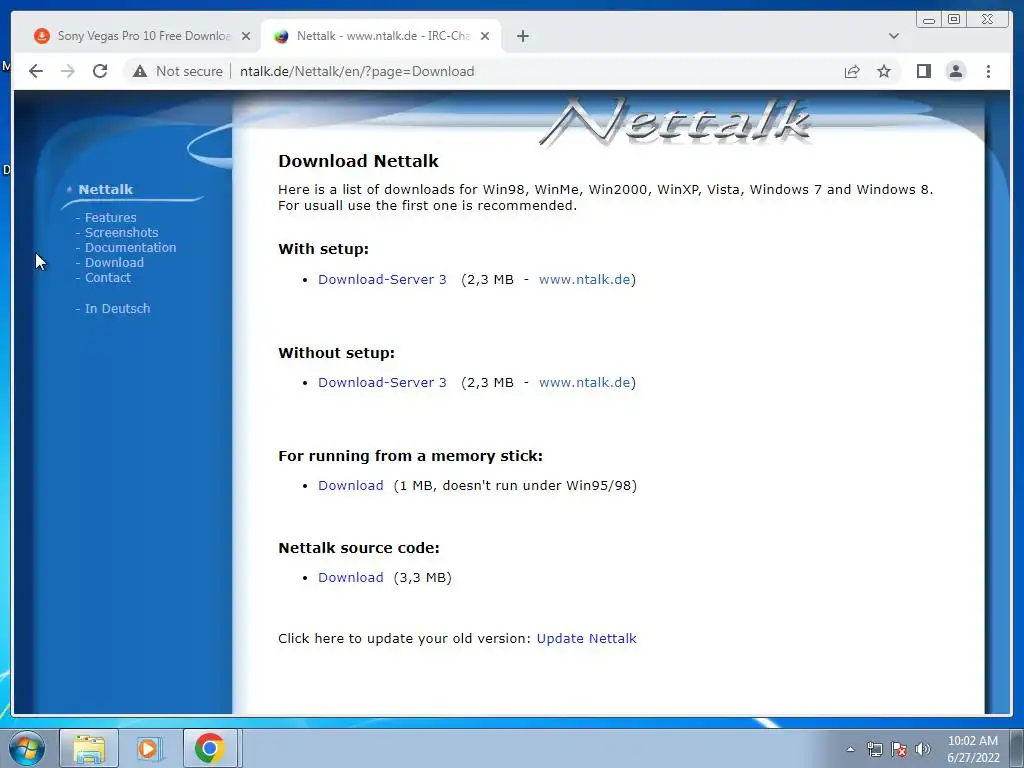The image size is (1024, 768).
Task: Click the memory stick Download link
Action: point(351,485)
